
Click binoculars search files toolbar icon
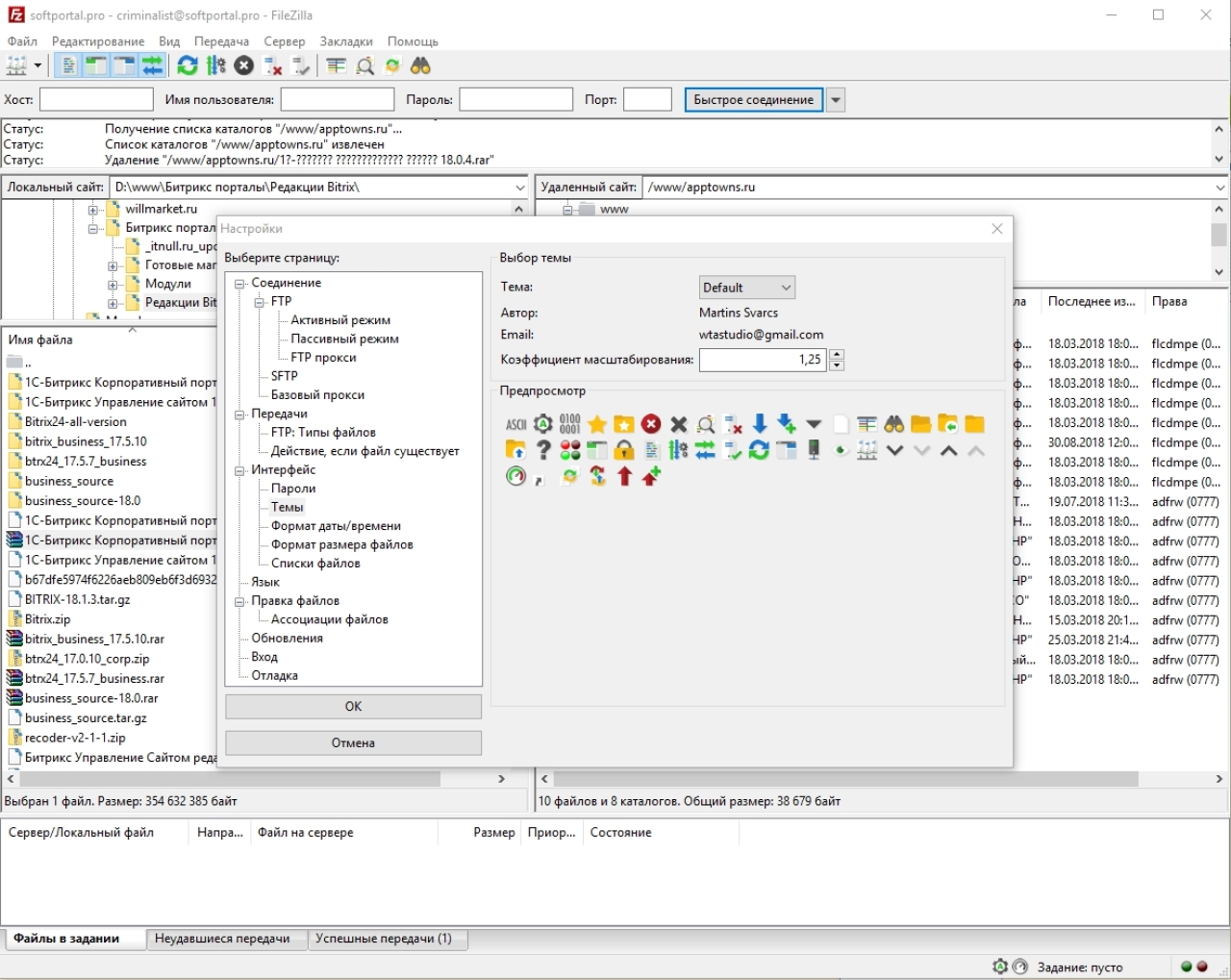(420, 65)
